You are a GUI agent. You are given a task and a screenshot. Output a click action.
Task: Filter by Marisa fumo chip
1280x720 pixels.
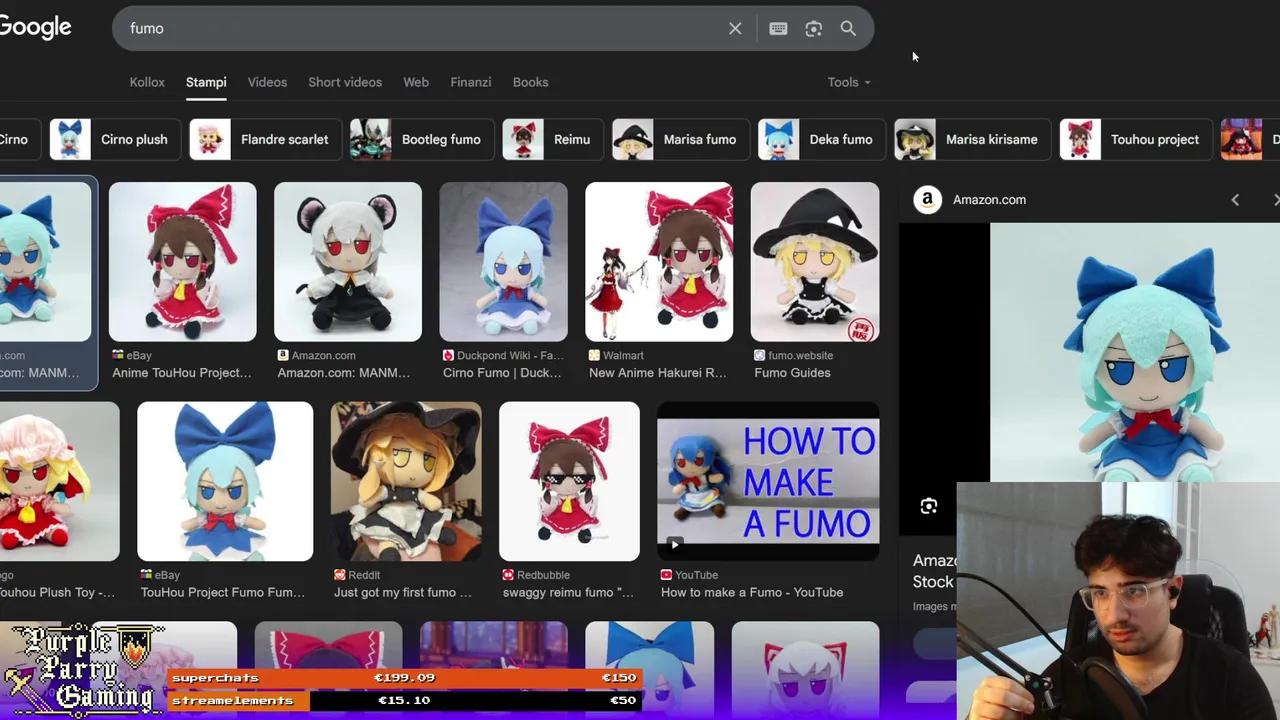pyautogui.click(x=680, y=139)
